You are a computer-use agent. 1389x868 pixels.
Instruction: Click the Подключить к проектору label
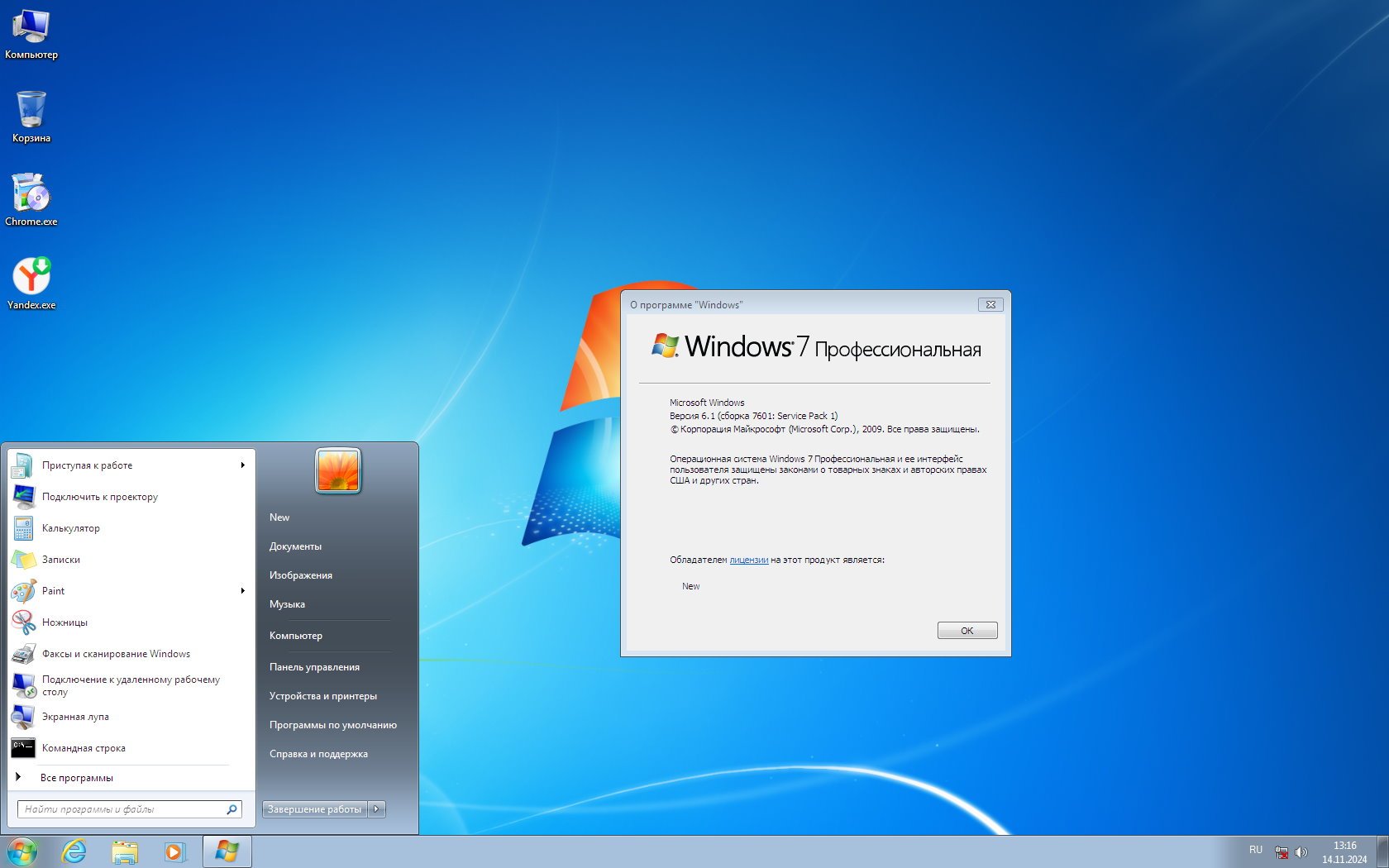coord(100,497)
